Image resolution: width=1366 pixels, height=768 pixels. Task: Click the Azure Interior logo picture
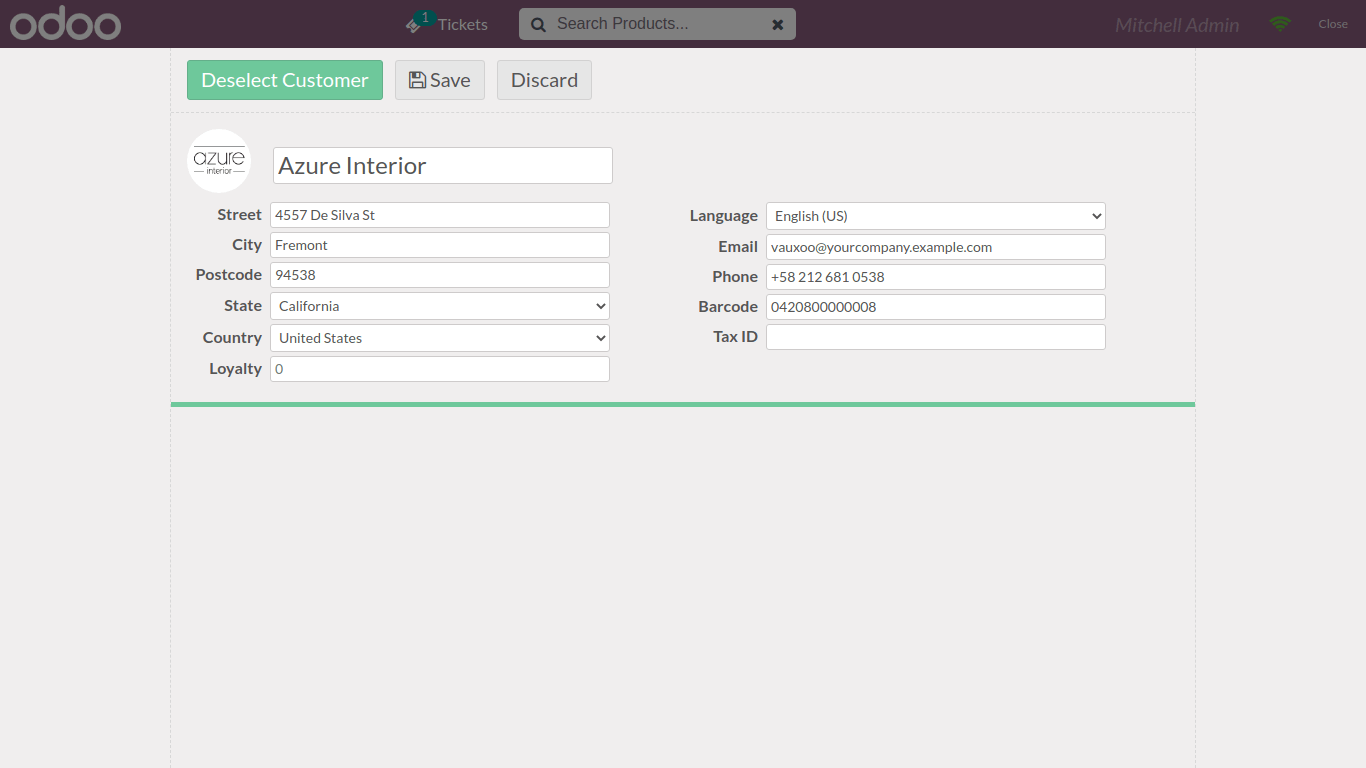pyautogui.click(x=219, y=161)
